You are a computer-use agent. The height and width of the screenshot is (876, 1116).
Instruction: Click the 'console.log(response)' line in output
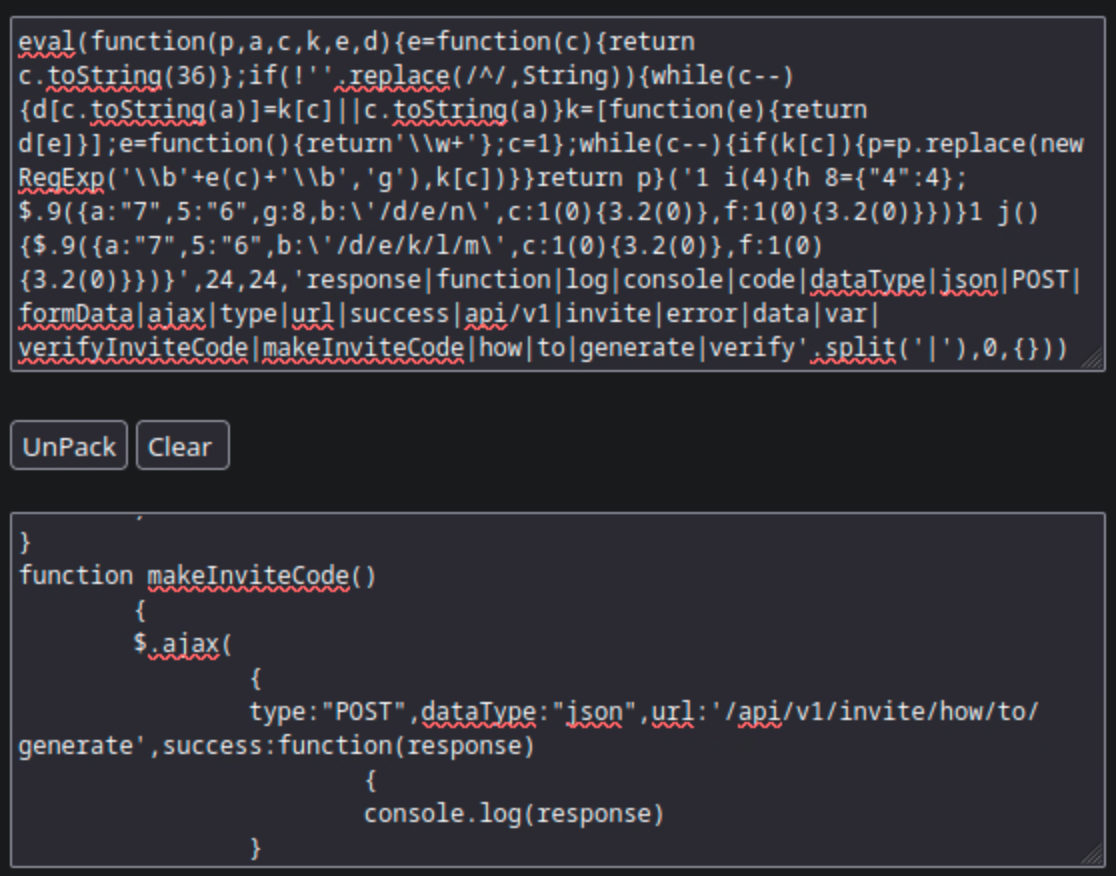click(514, 814)
